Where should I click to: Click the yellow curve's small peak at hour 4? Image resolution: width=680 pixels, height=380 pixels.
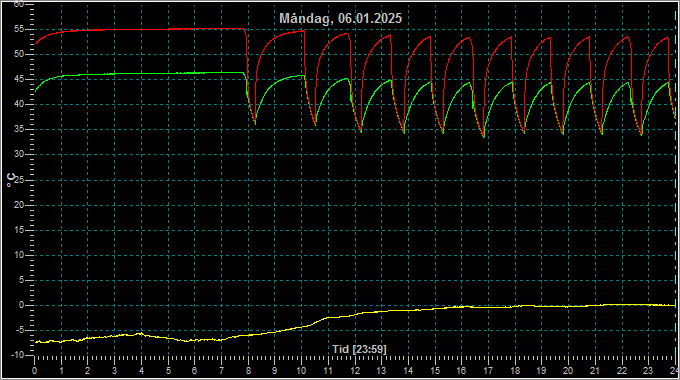(141, 333)
